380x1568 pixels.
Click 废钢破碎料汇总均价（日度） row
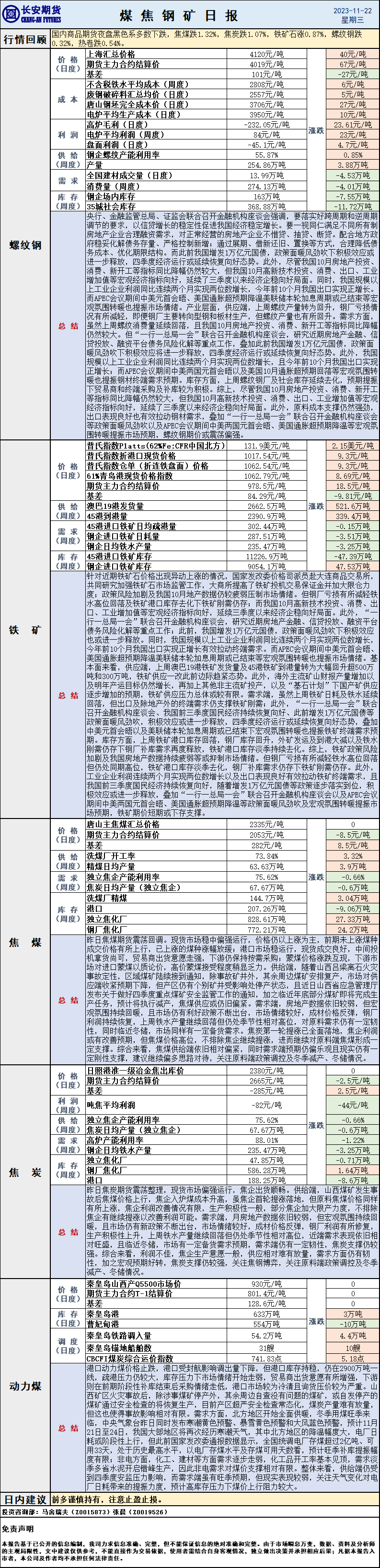tap(138, 94)
